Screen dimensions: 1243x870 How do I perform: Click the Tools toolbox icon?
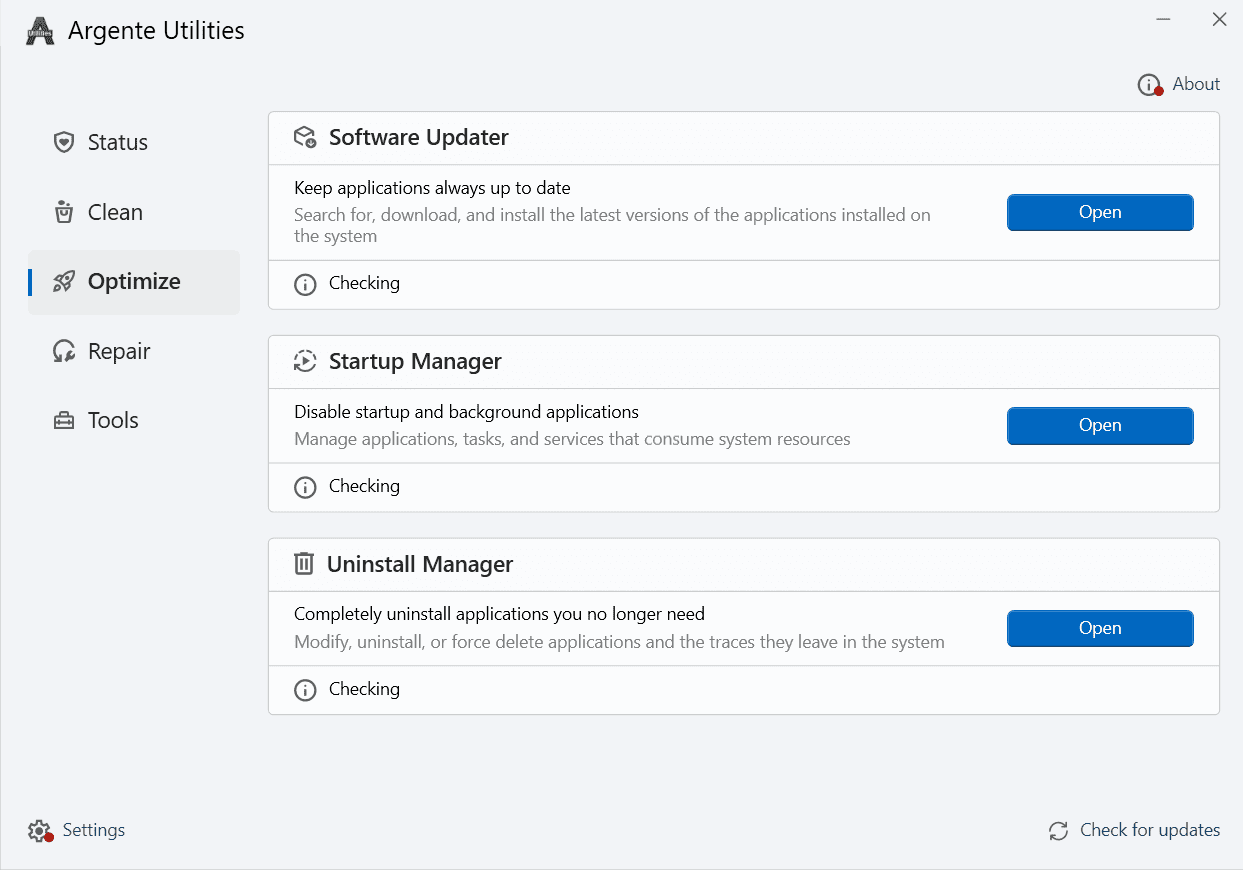tap(64, 421)
